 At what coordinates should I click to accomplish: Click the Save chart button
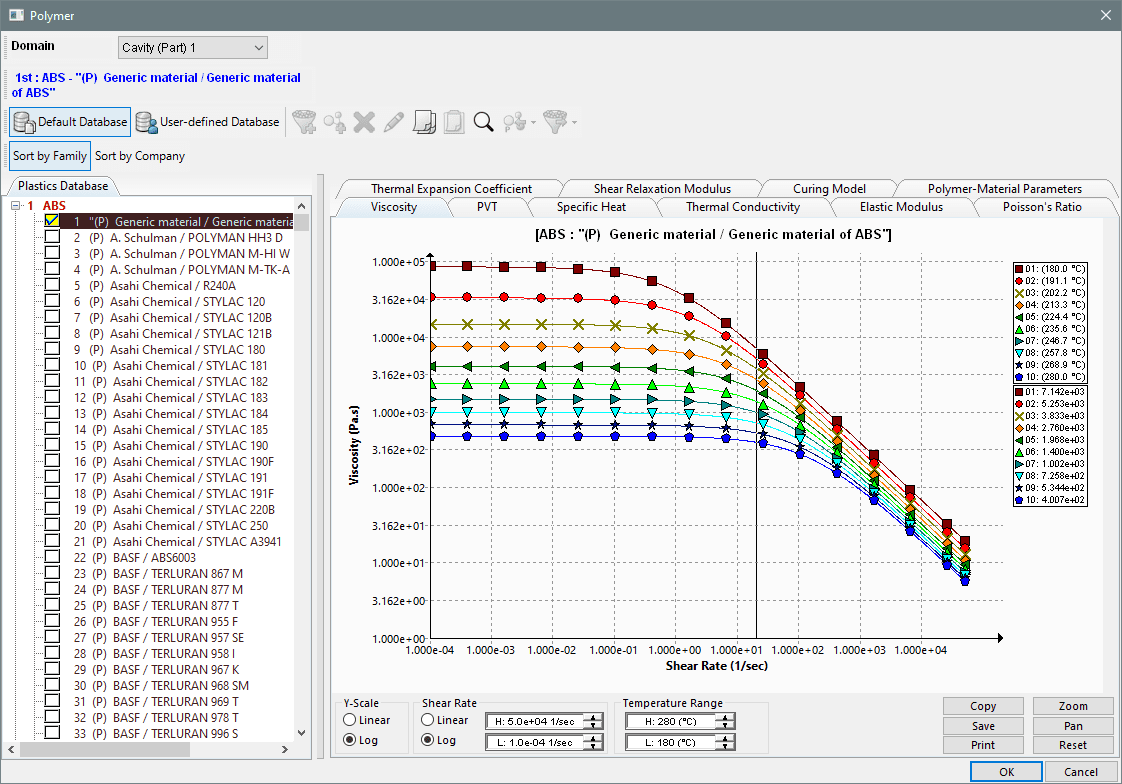pyautogui.click(x=982, y=725)
